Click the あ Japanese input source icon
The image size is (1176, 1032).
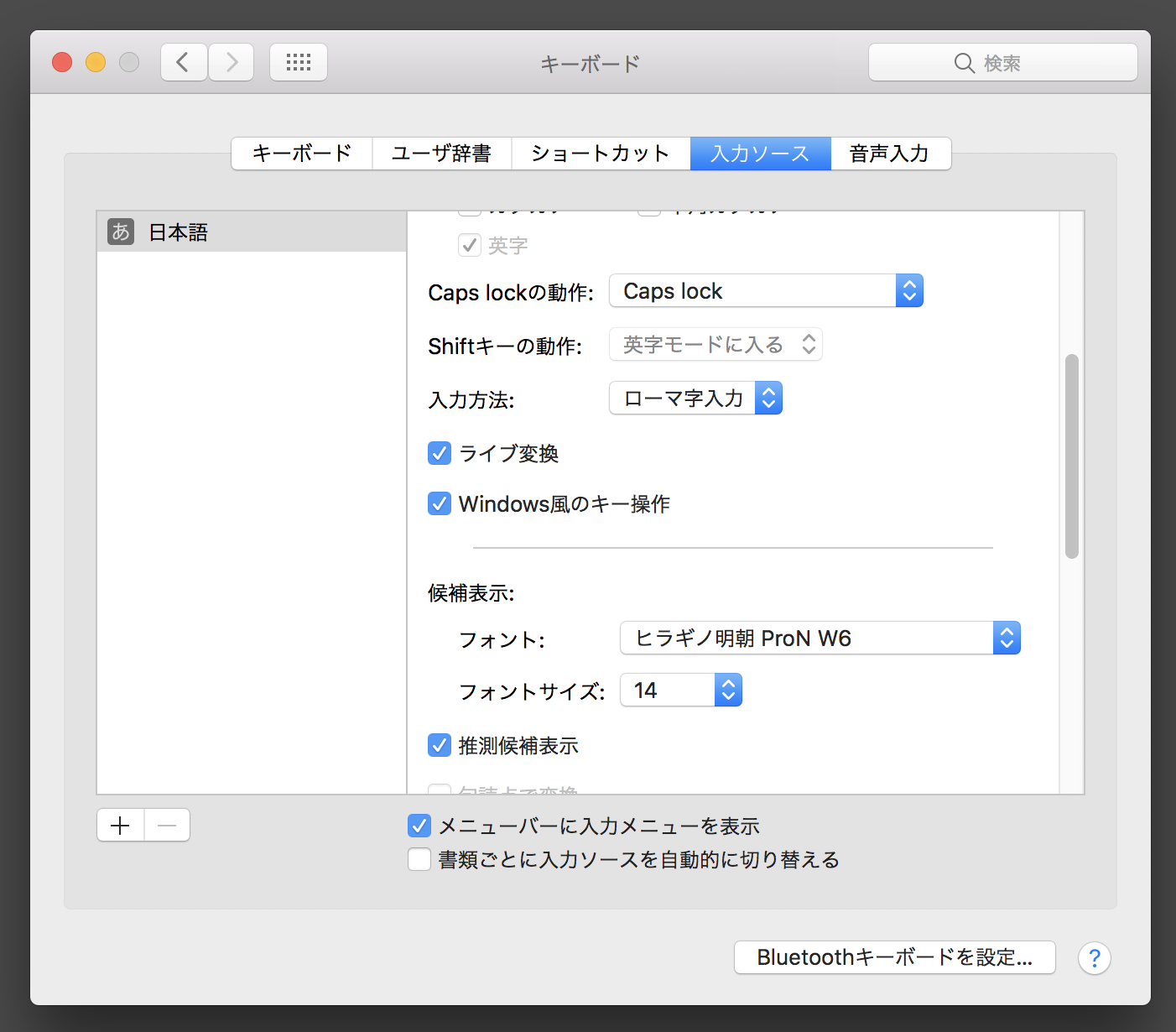pyautogui.click(x=120, y=232)
